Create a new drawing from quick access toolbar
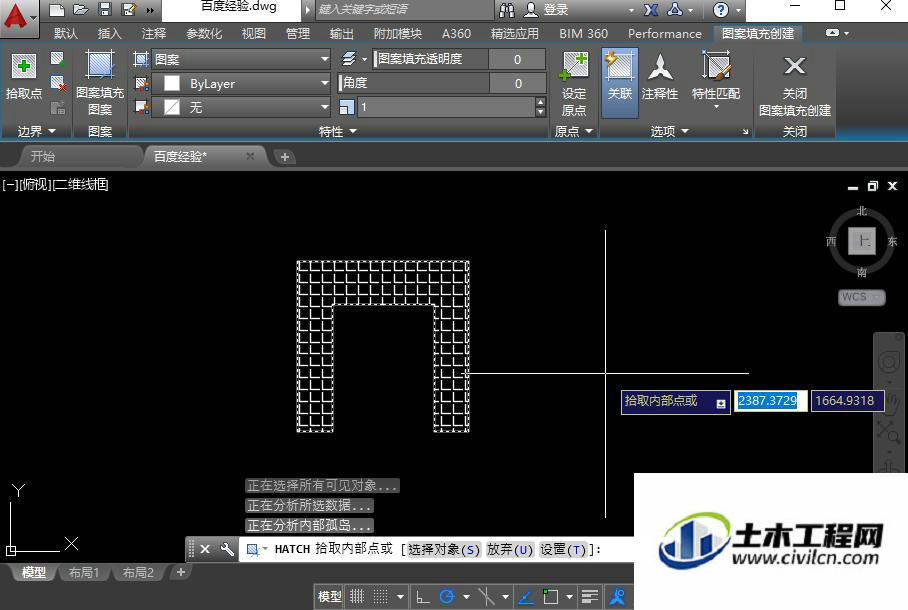Screen dimensions: 908x610 (x=56, y=9)
